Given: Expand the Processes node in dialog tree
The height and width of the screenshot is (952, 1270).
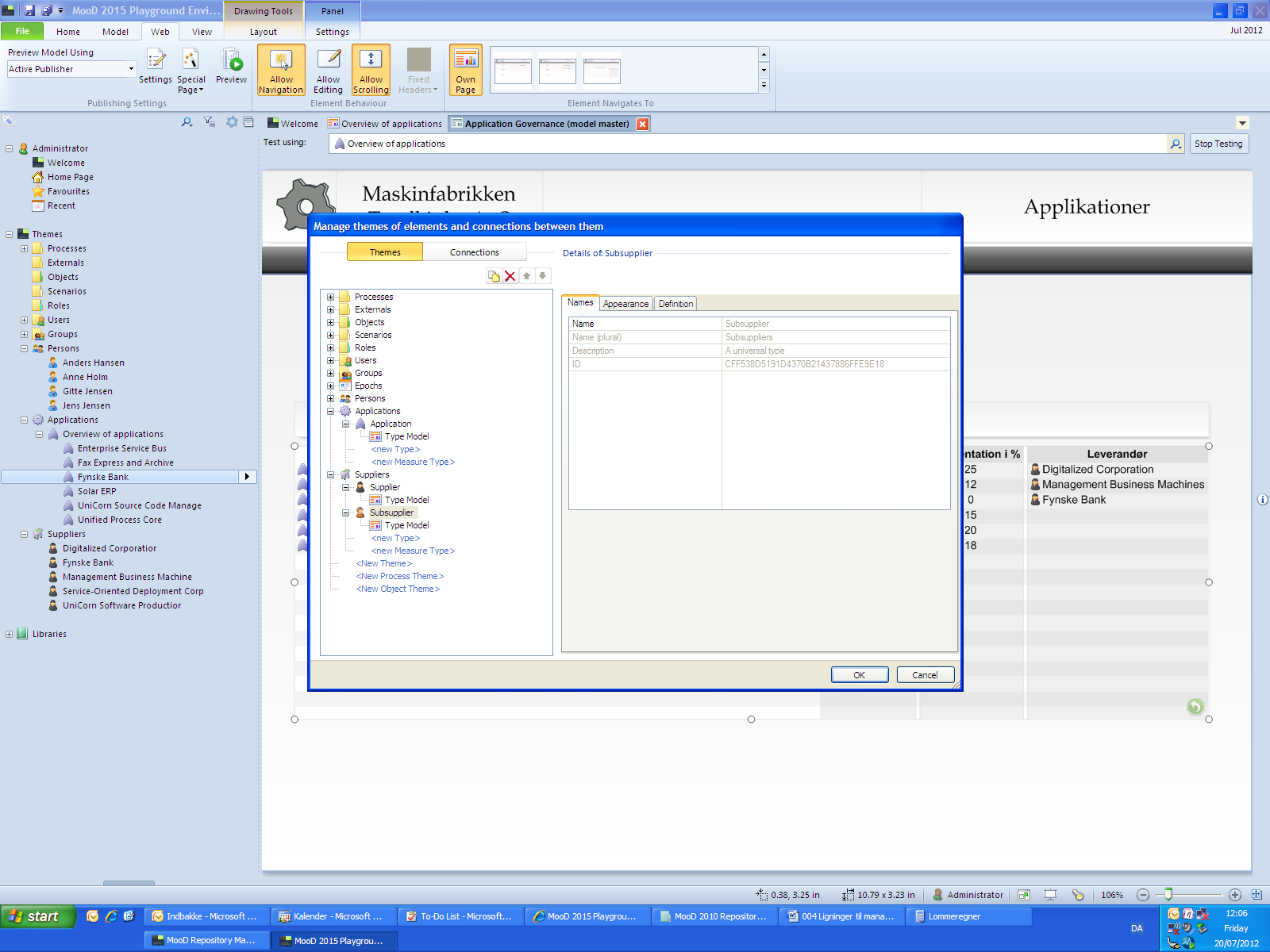Looking at the screenshot, I should [331, 297].
